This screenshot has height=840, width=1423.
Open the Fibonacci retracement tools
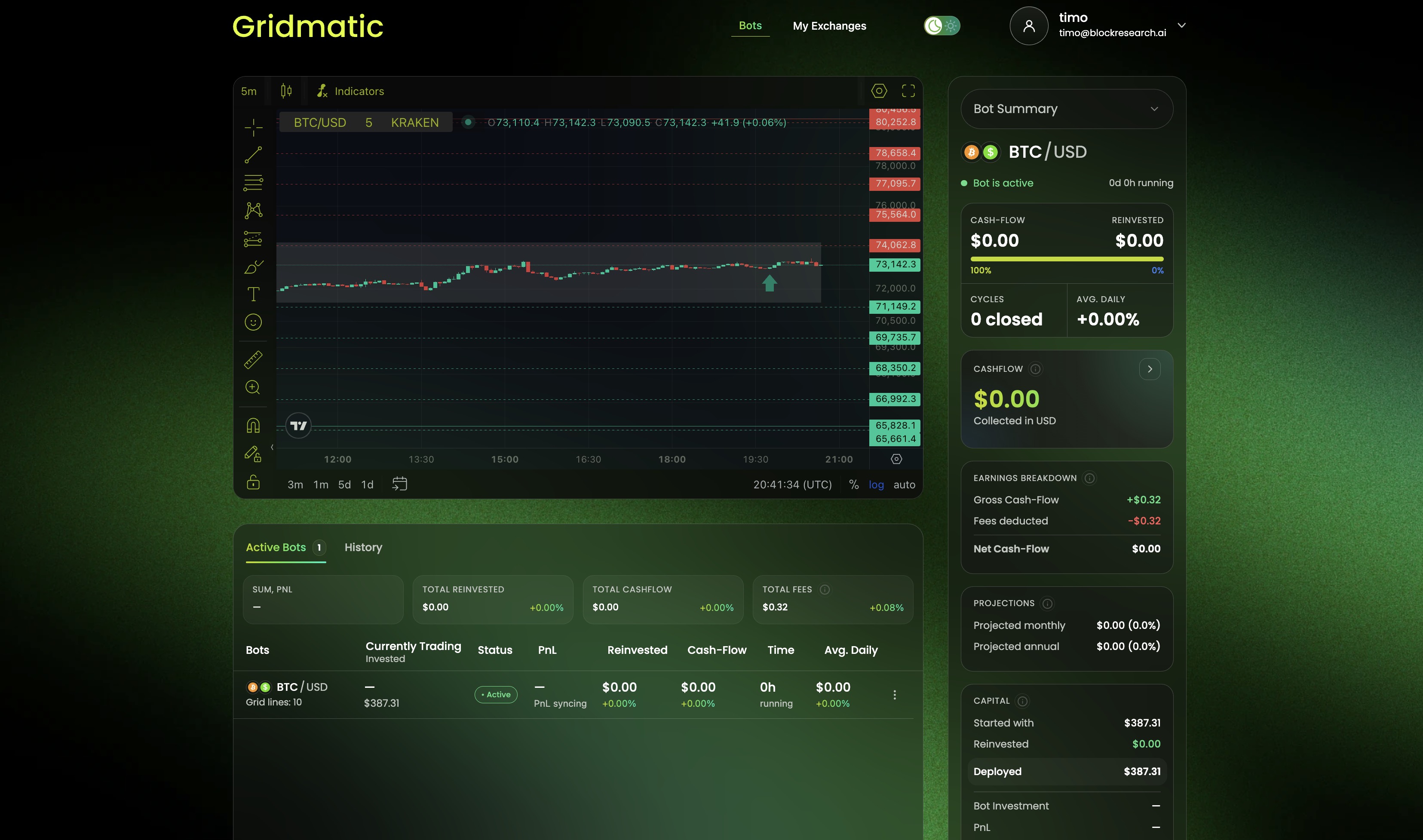253,182
